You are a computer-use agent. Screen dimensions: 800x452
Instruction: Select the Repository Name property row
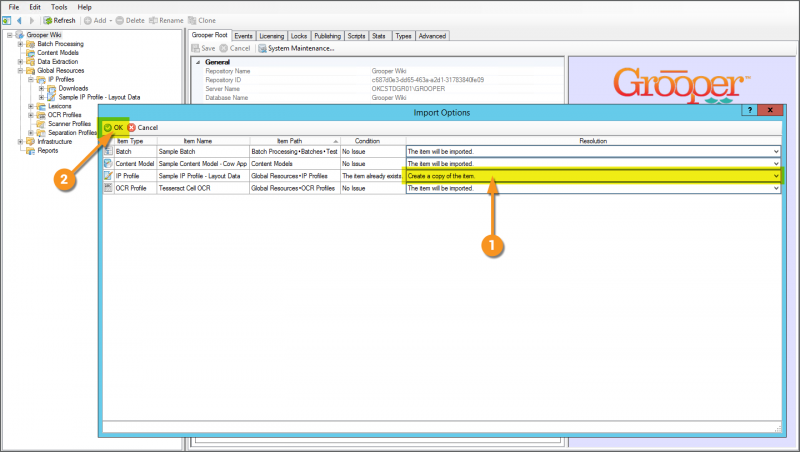(x=379, y=71)
